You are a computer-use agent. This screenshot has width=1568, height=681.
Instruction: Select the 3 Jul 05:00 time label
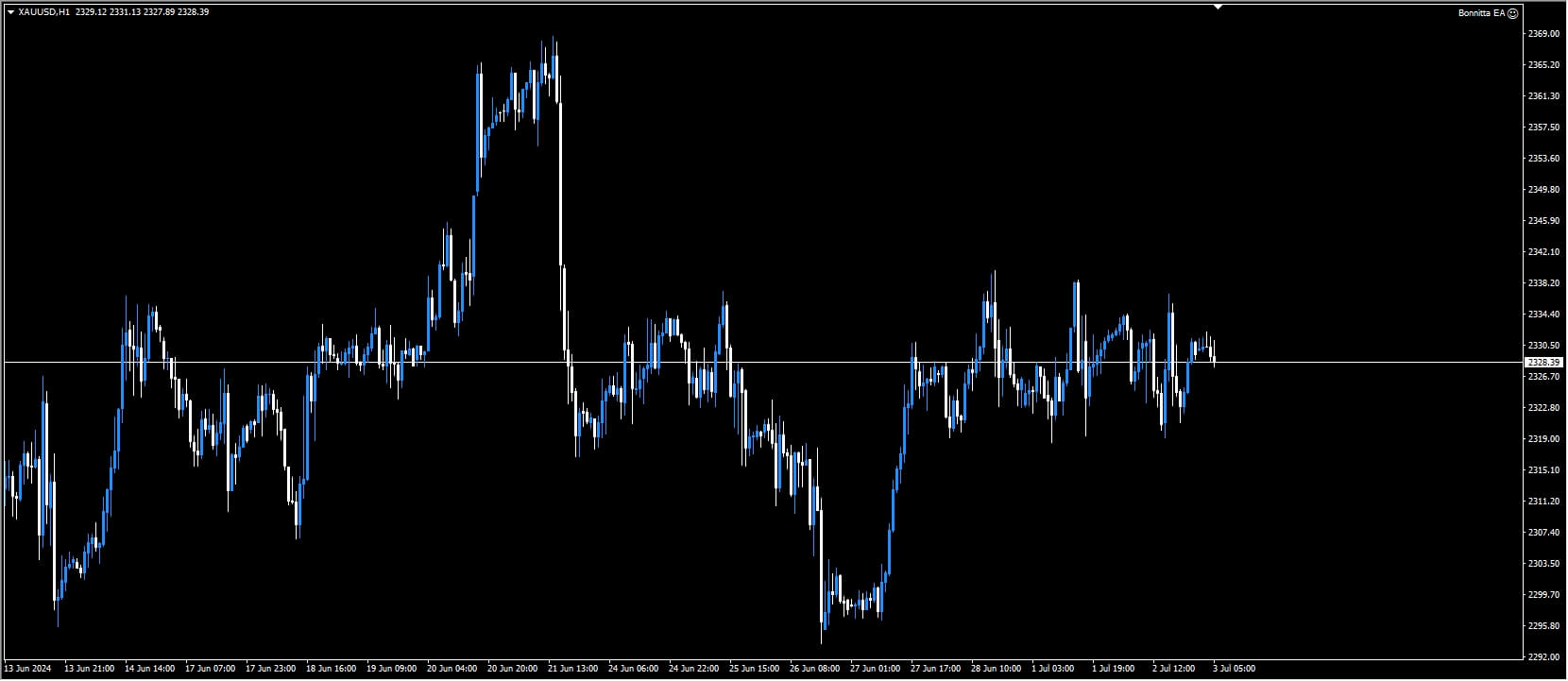click(x=1235, y=669)
